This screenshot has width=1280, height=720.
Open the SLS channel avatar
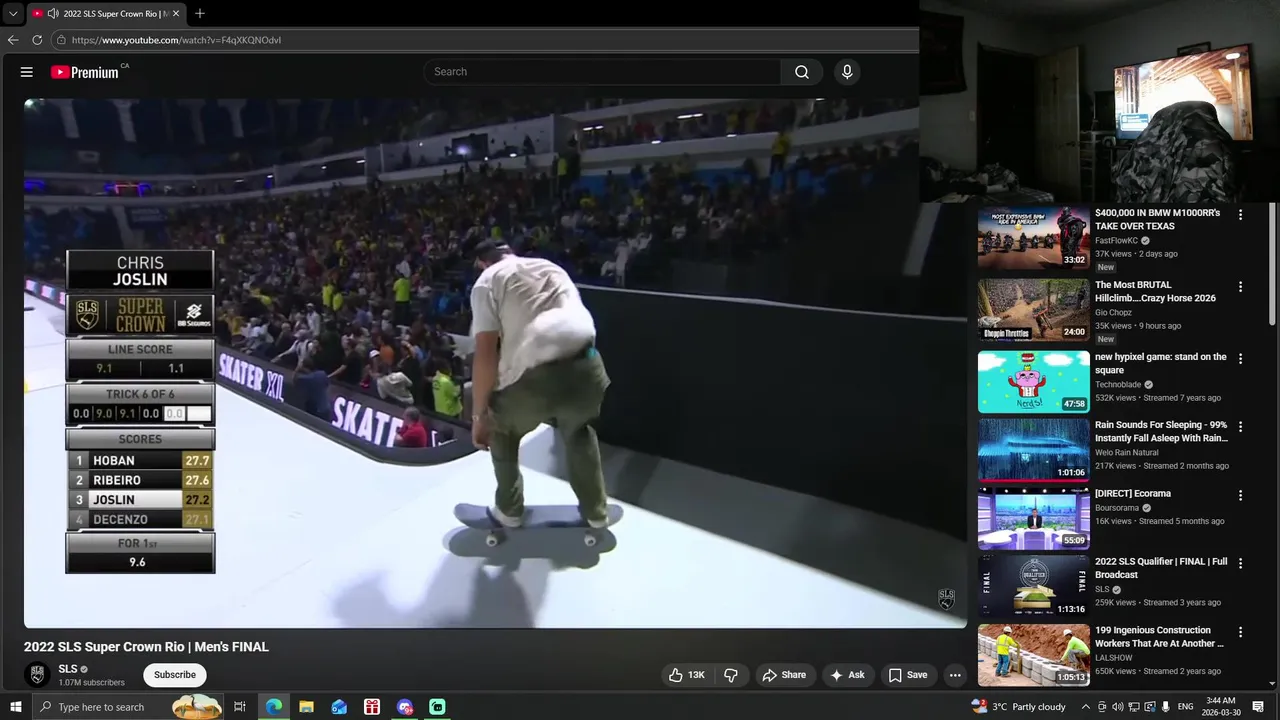pyautogui.click(x=37, y=675)
